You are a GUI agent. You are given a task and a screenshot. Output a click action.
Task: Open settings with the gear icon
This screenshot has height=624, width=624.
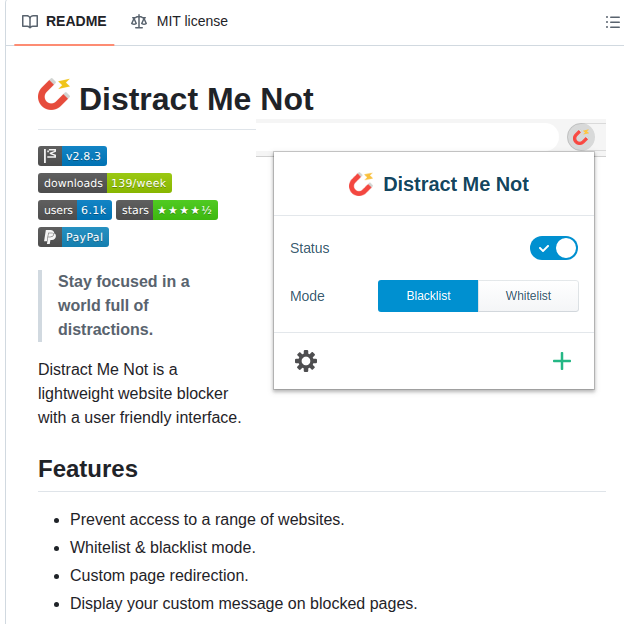pos(306,361)
